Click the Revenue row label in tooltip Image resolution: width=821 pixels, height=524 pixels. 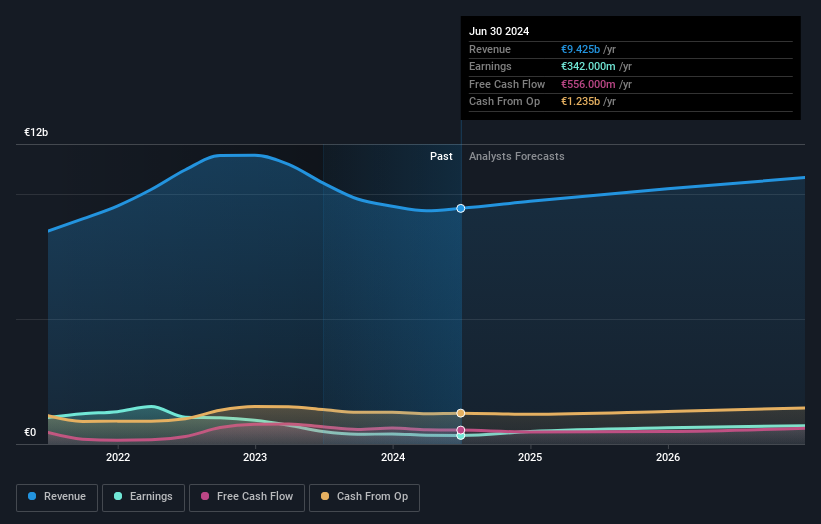[490, 49]
